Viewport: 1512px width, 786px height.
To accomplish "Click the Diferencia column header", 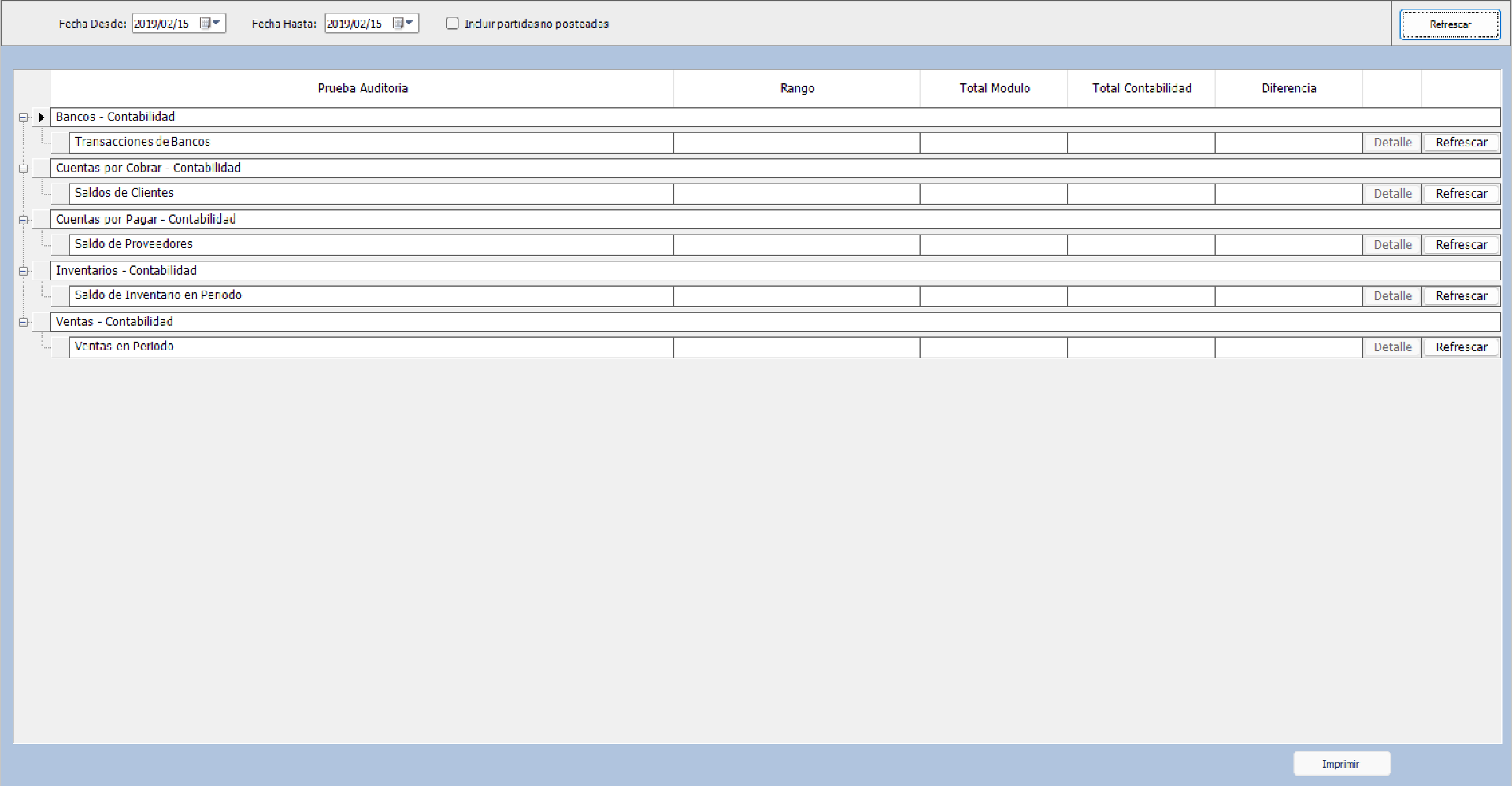I will coord(1289,88).
